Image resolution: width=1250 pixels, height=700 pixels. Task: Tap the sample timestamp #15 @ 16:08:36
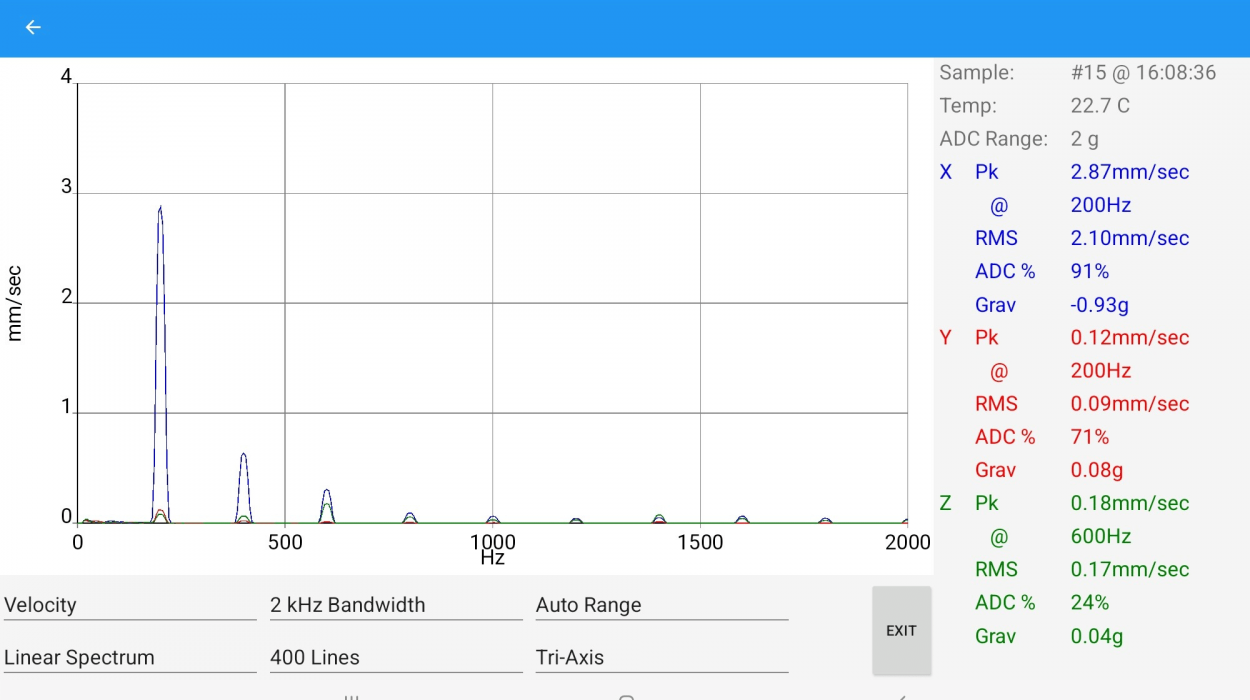click(1143, 73)
